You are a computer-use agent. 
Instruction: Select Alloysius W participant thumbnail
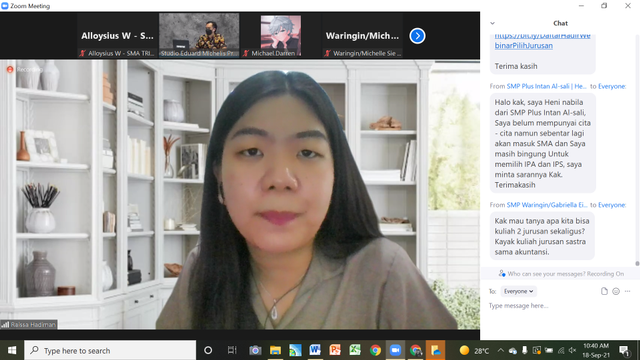pyautogui.click(x=117, y=36)
